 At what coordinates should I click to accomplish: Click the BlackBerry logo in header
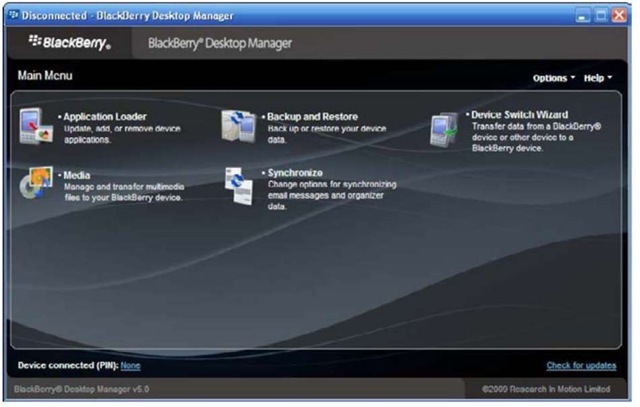[70, 42]
